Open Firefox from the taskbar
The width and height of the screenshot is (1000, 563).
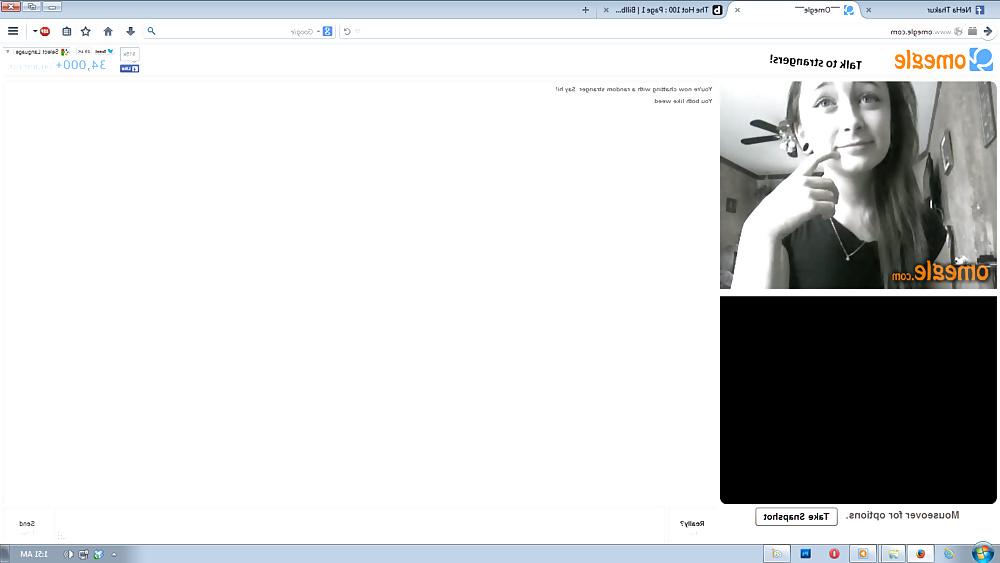coord(920,553)
